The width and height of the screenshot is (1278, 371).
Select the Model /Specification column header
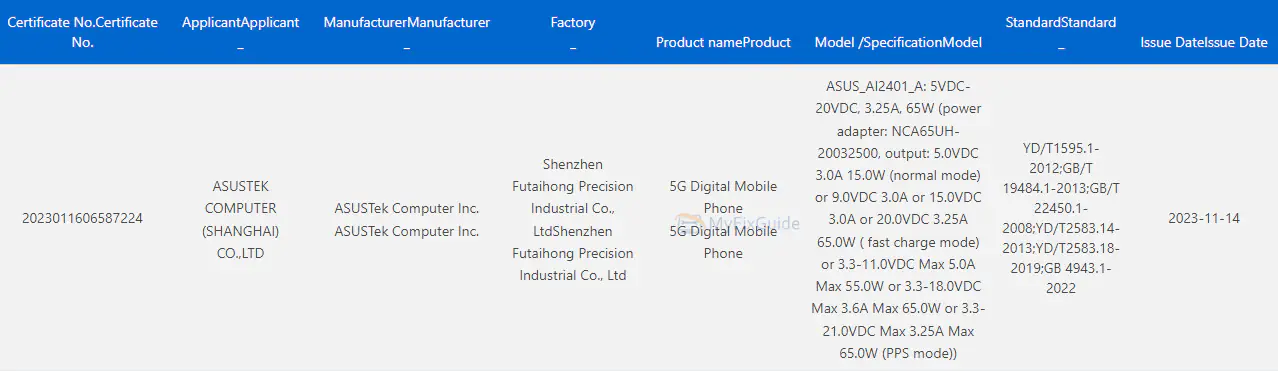898,42
